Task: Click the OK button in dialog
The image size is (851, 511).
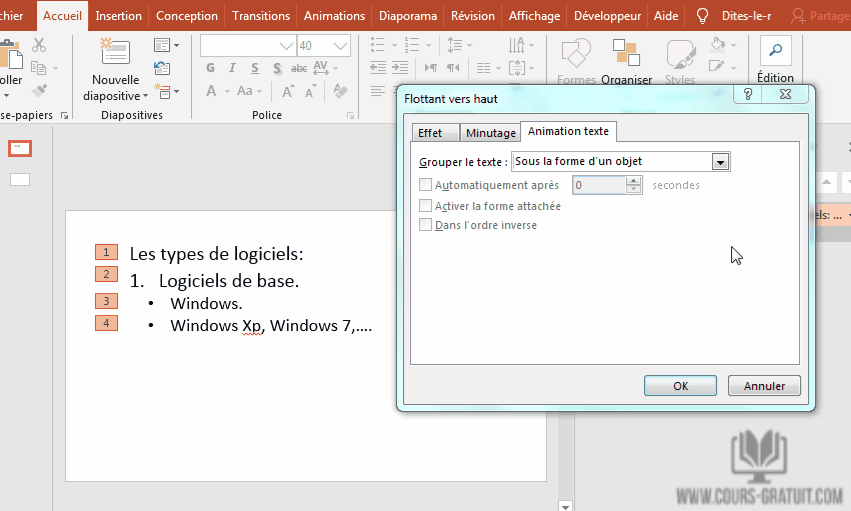Action: coord(681,386)
